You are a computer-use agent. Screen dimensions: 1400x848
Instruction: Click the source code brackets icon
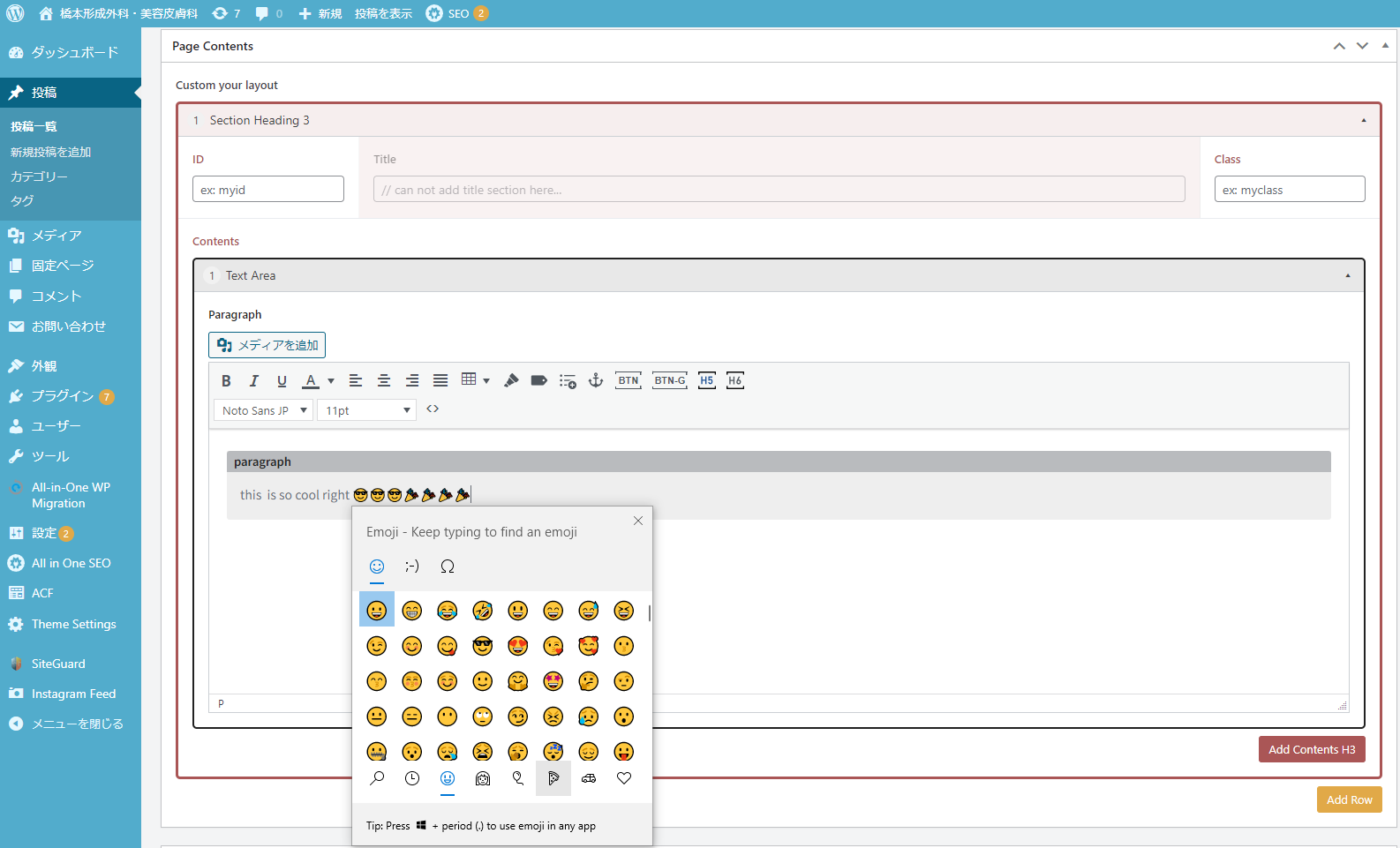point(433,409)
